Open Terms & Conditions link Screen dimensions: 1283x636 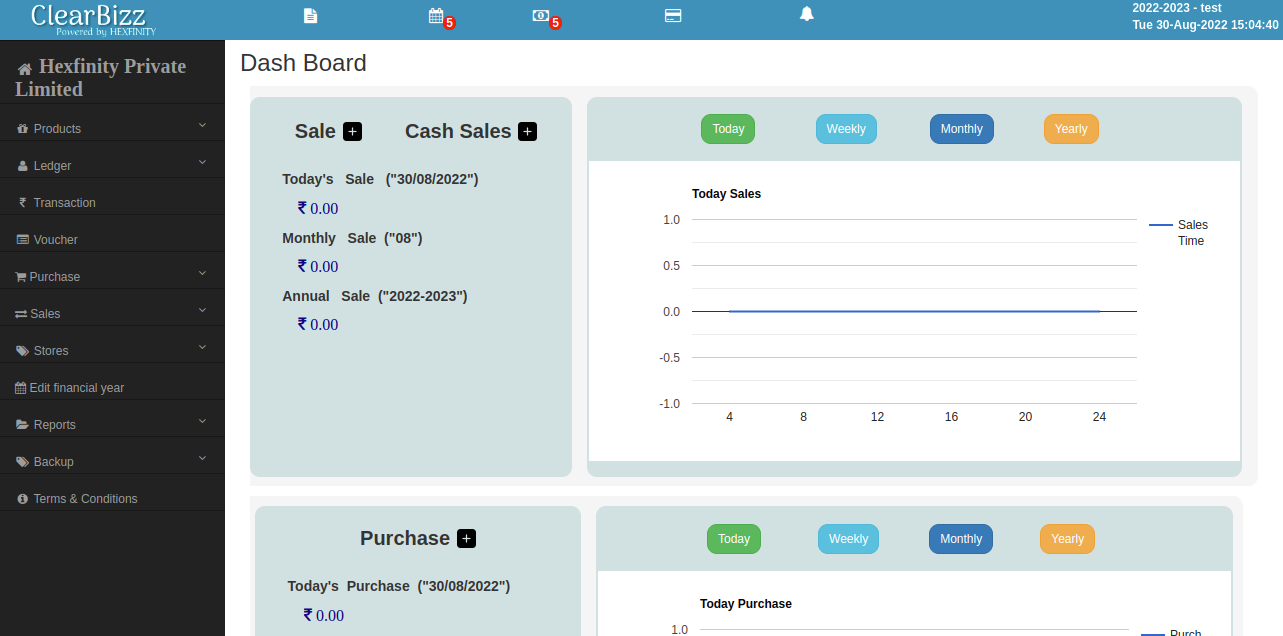coord(85,499)
